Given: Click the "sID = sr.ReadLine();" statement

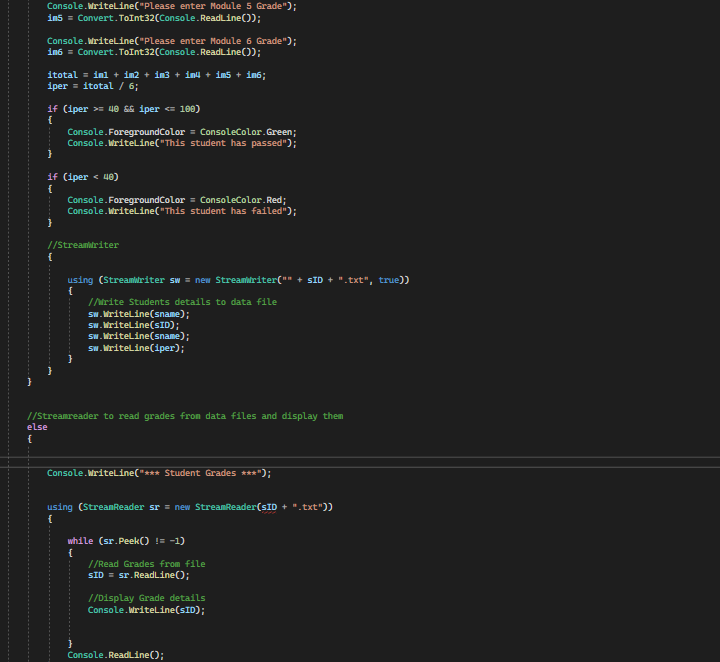Looking at the screenshot, I should (139, 575).
